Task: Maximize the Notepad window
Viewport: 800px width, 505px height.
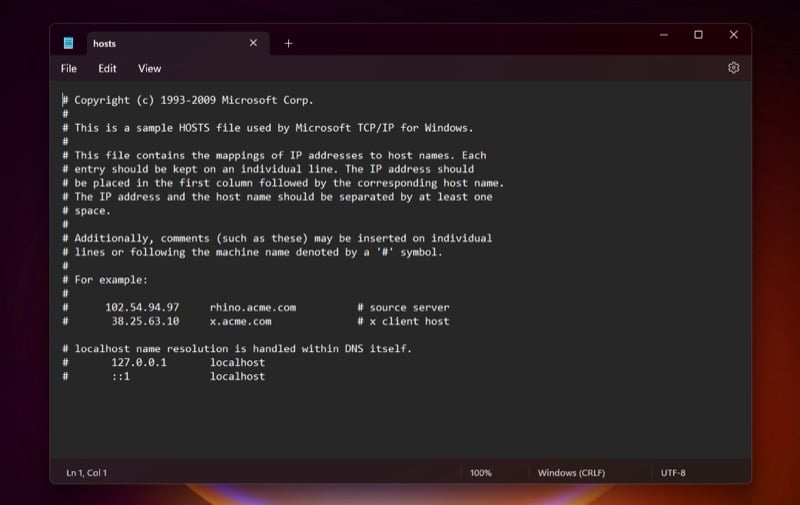Action: 698,35
